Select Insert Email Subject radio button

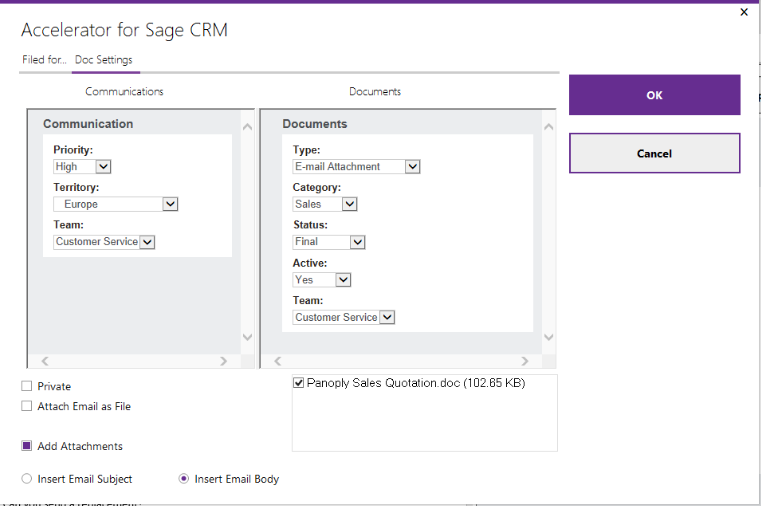tap(27, 479)
